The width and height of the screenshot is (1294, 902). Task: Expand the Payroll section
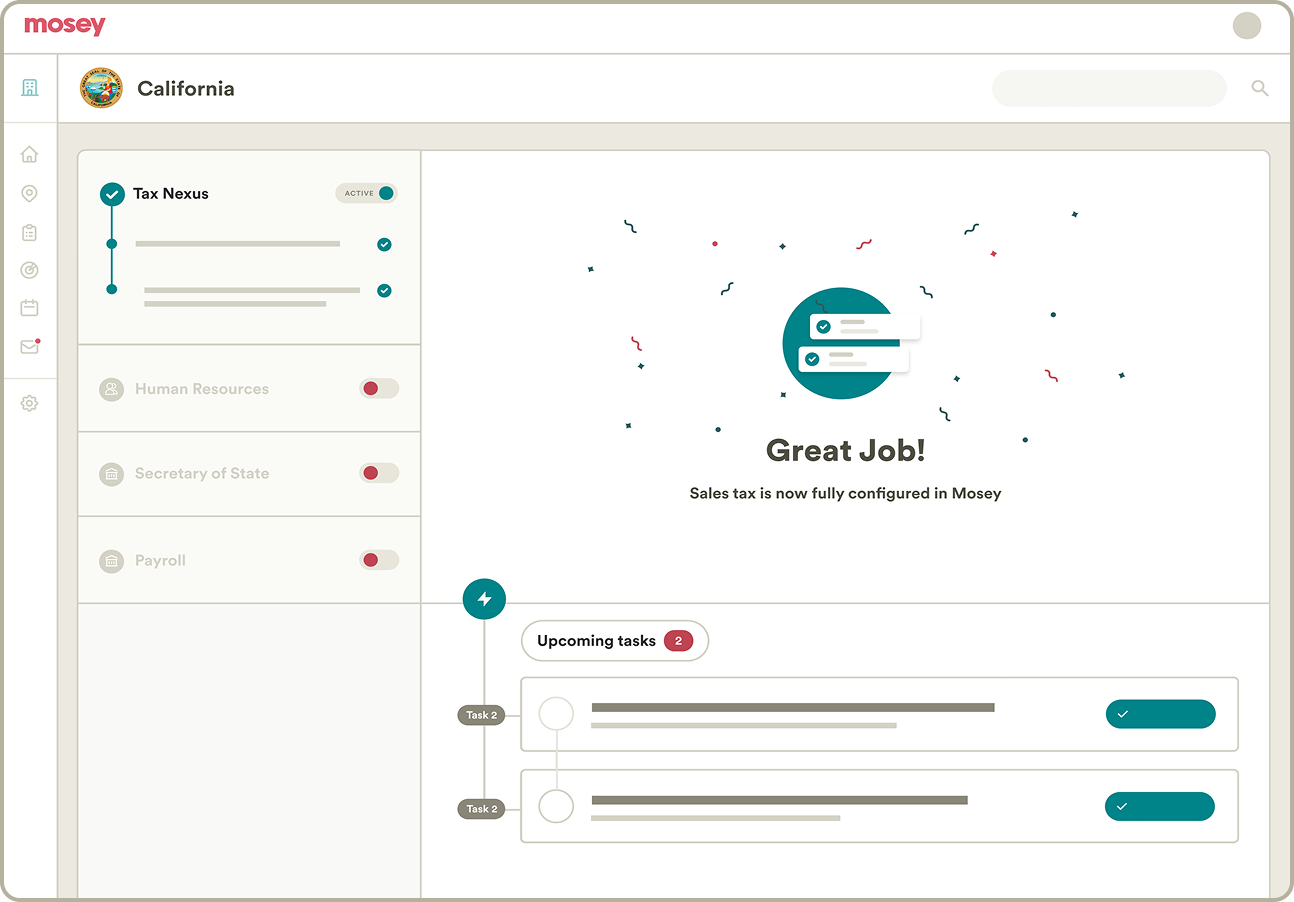coord(160,561)
